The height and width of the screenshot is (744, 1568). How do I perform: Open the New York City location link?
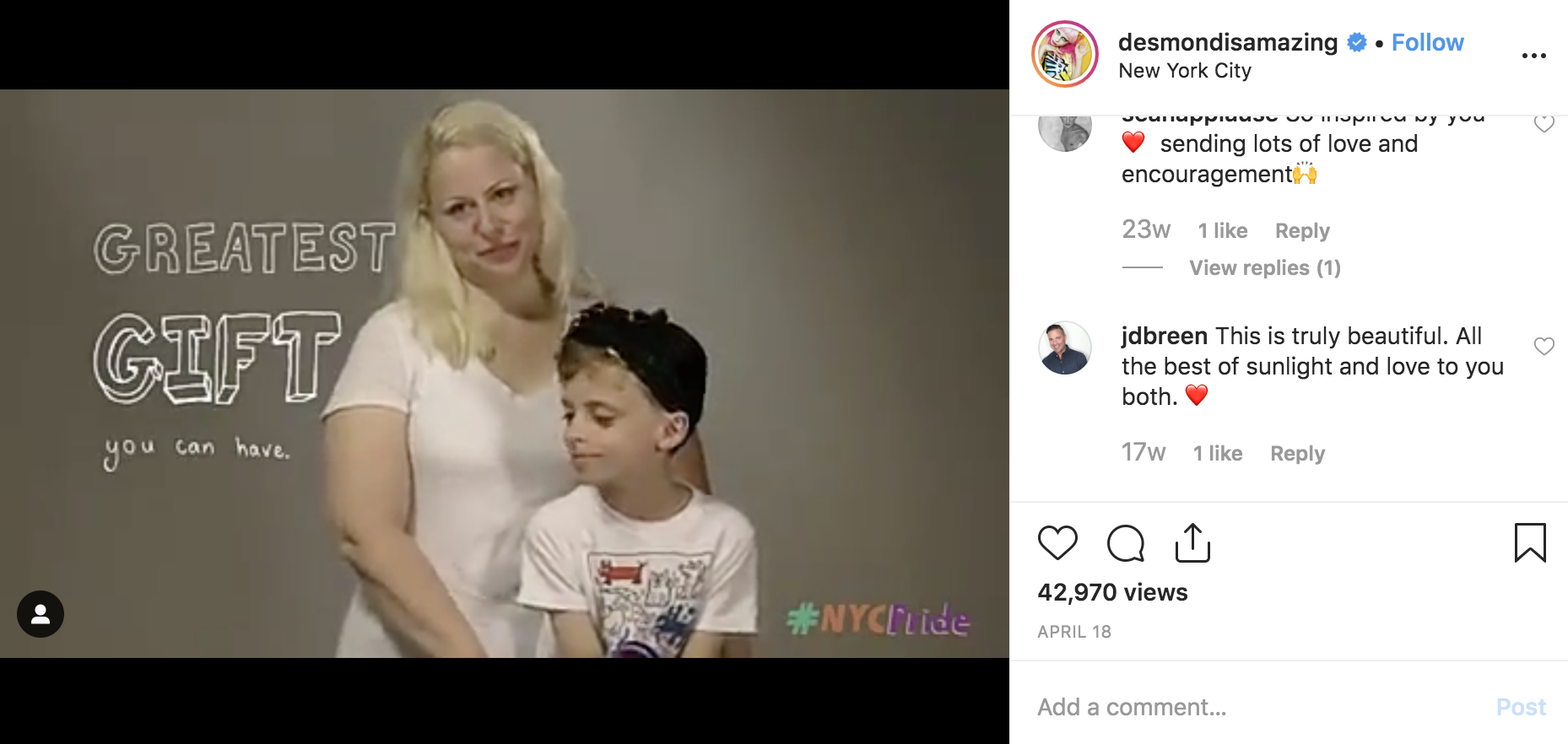(1185, 71)
